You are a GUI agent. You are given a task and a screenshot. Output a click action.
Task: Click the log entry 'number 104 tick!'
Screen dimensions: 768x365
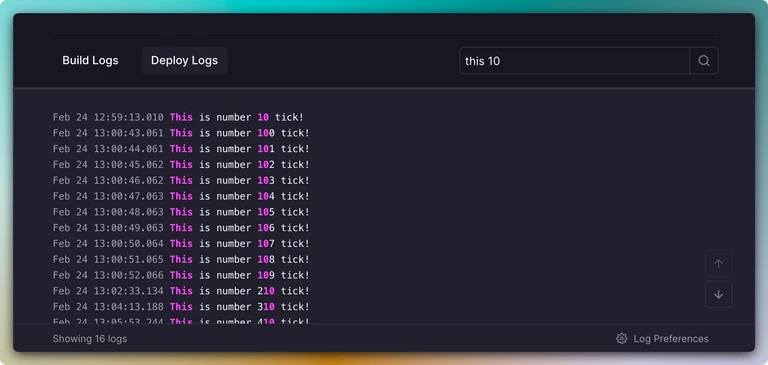pos(181,196)
